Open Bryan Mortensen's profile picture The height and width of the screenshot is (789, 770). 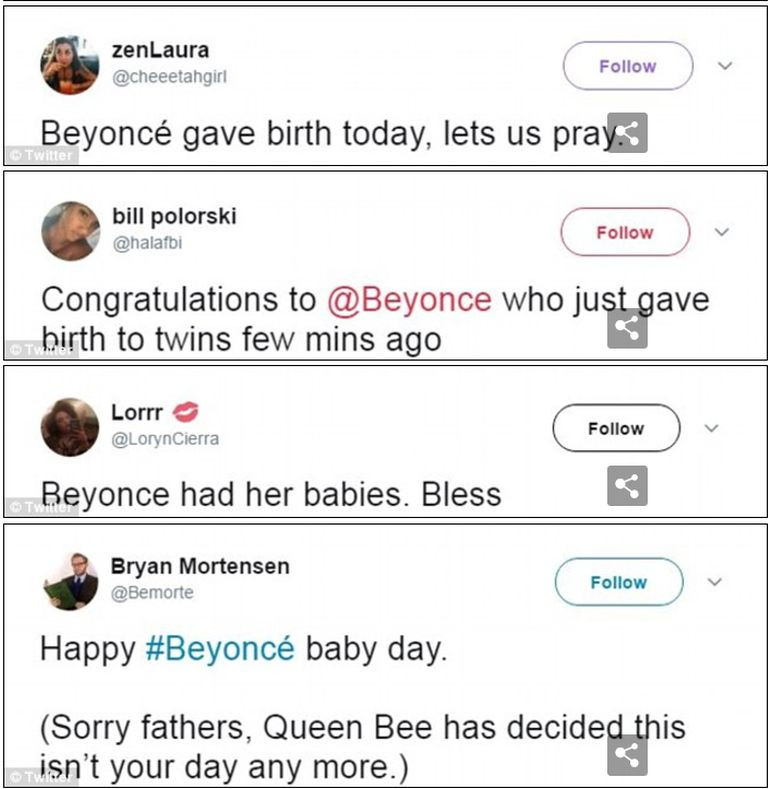70,580
